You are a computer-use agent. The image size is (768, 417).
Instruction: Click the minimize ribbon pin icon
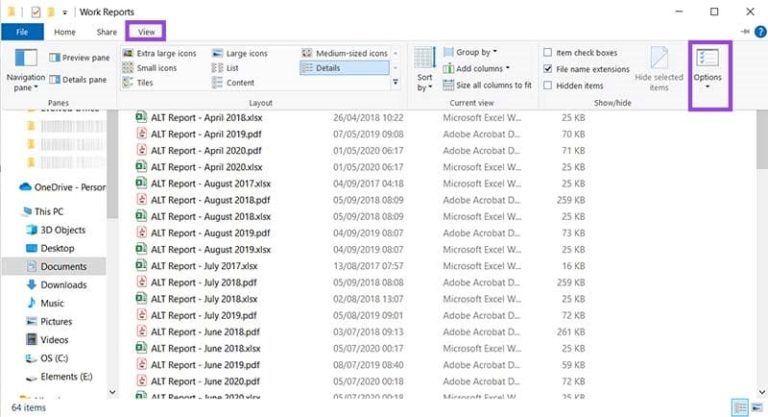[x=745, y=32]
